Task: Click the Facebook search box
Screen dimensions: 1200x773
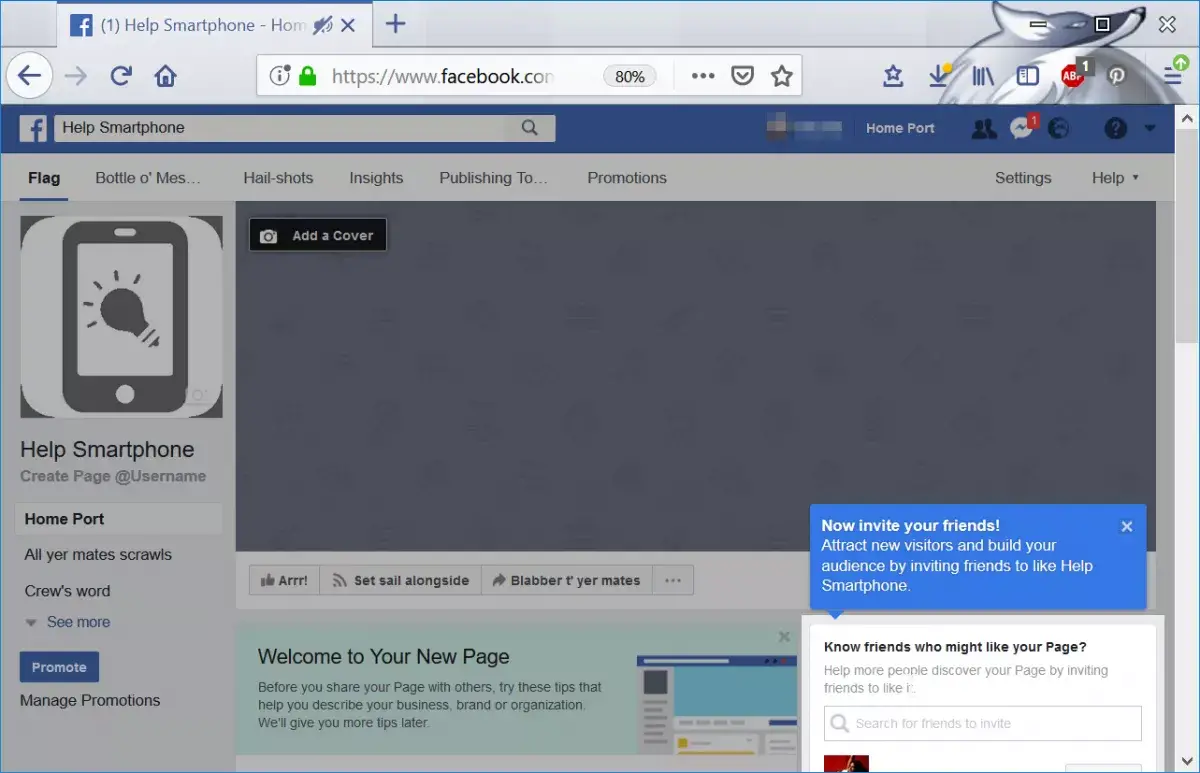Action: click(x=304, y=128)
